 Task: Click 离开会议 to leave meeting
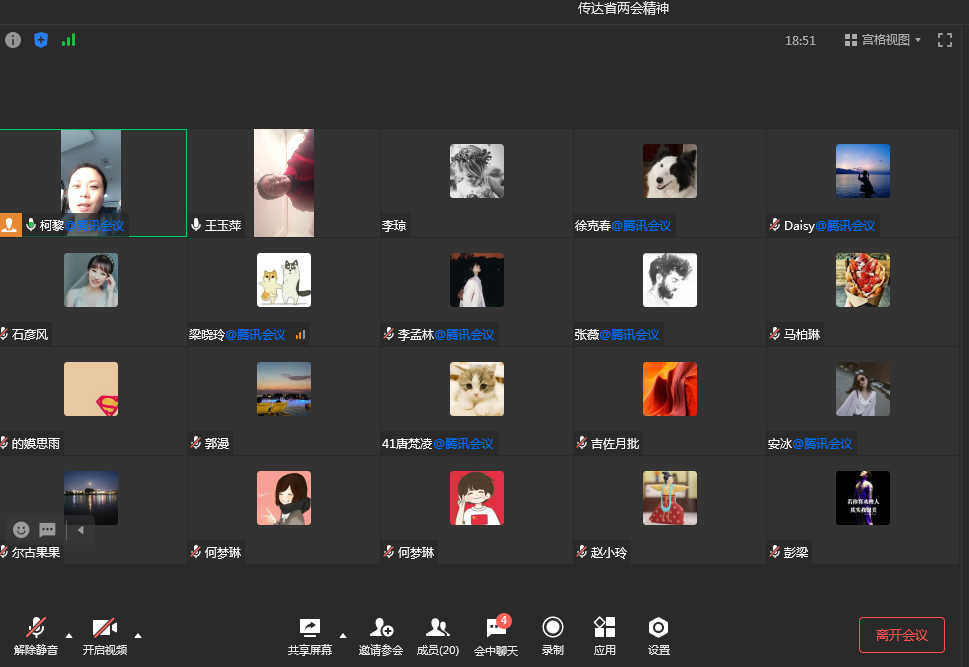[901, 635]
